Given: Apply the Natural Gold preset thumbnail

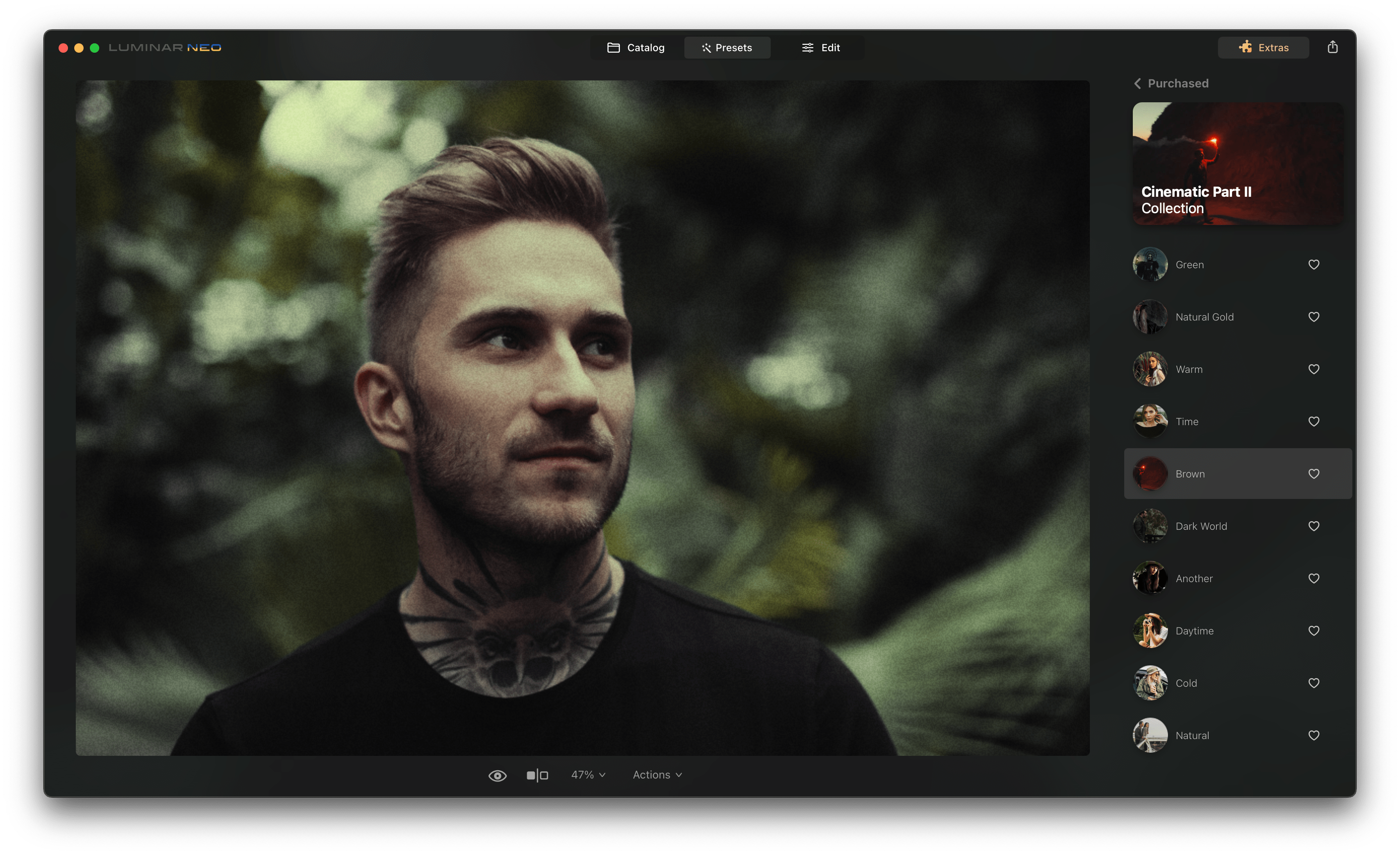Looking at the screenshot, I should coord(1150,317).
